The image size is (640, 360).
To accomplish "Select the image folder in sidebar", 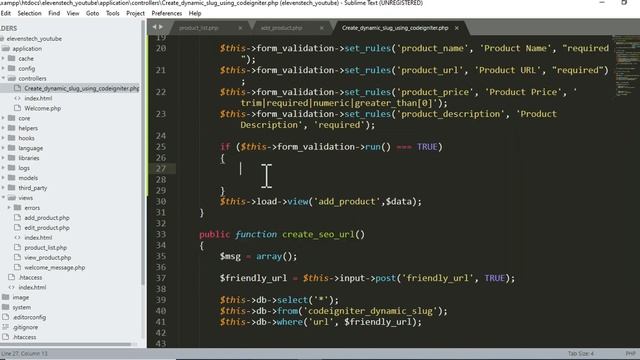I will point(20,297).
